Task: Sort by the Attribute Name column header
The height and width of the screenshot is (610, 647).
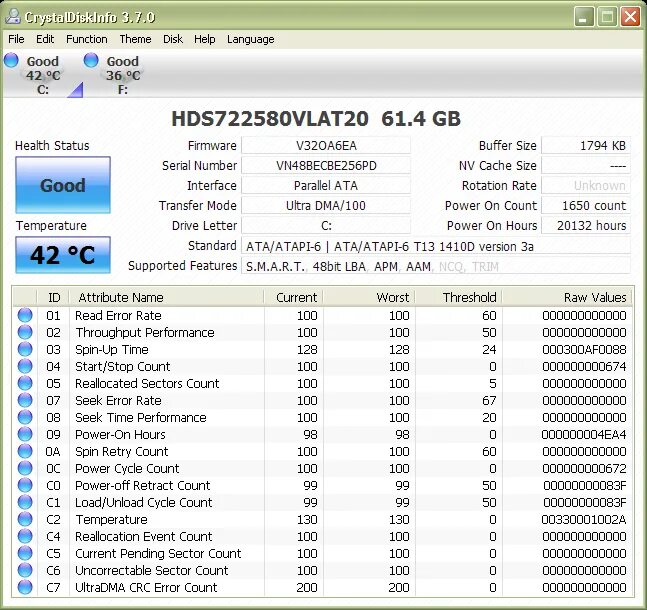Action: [167, 297]
